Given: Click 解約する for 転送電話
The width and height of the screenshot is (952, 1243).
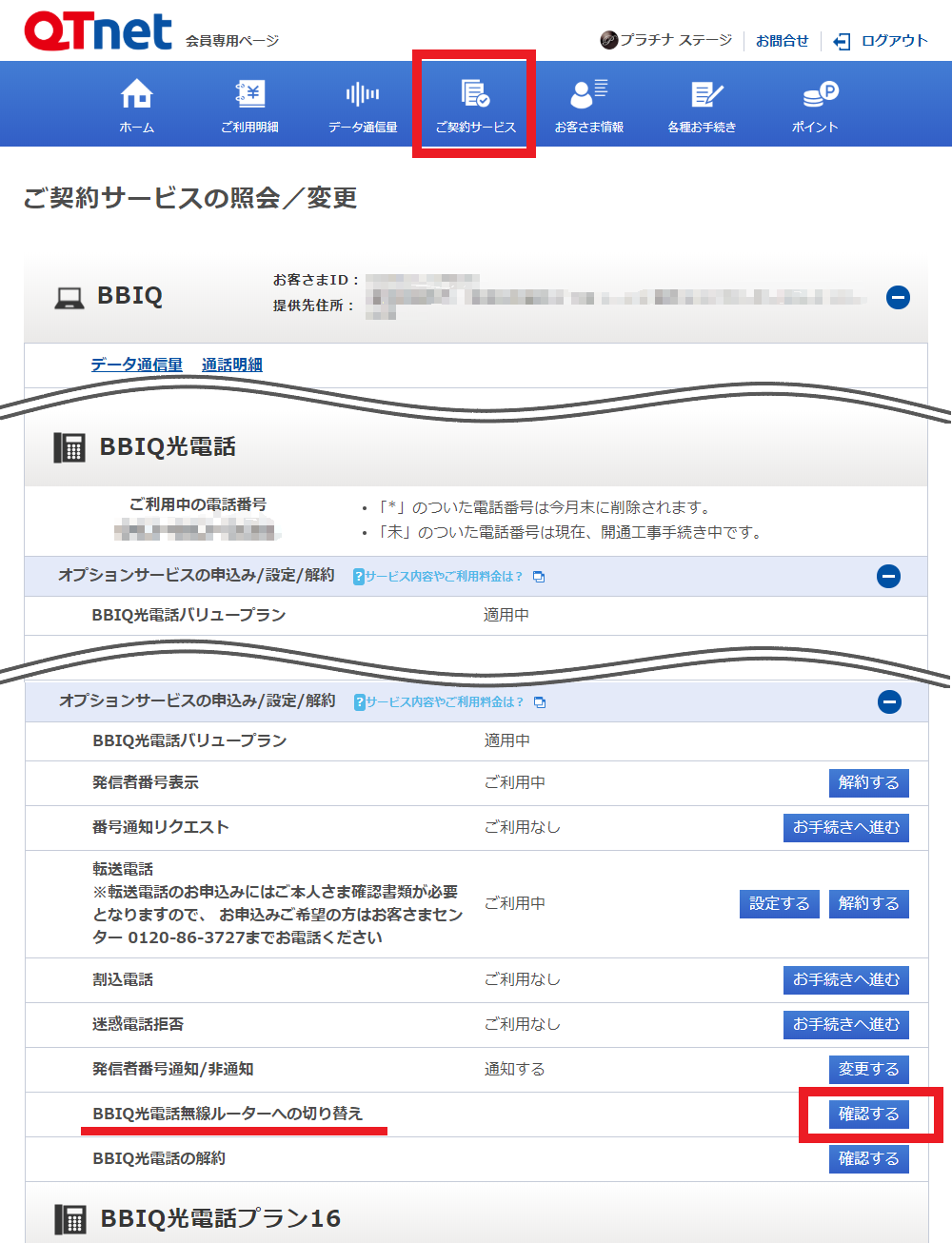Looking at the screenshot, I should [x=868, y=903].
